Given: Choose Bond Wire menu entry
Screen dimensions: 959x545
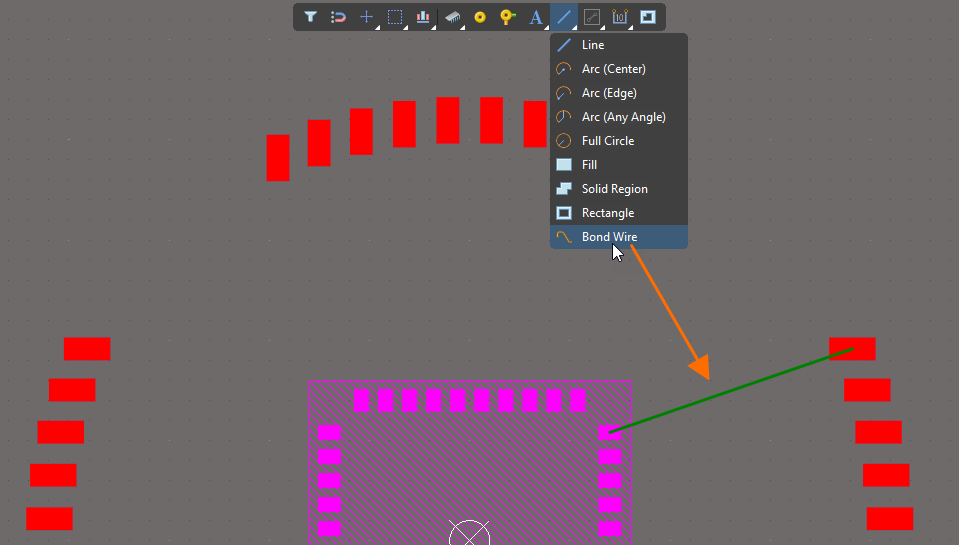Looking at the screenshot, I should pyautogui.click(x=619, y=237).
